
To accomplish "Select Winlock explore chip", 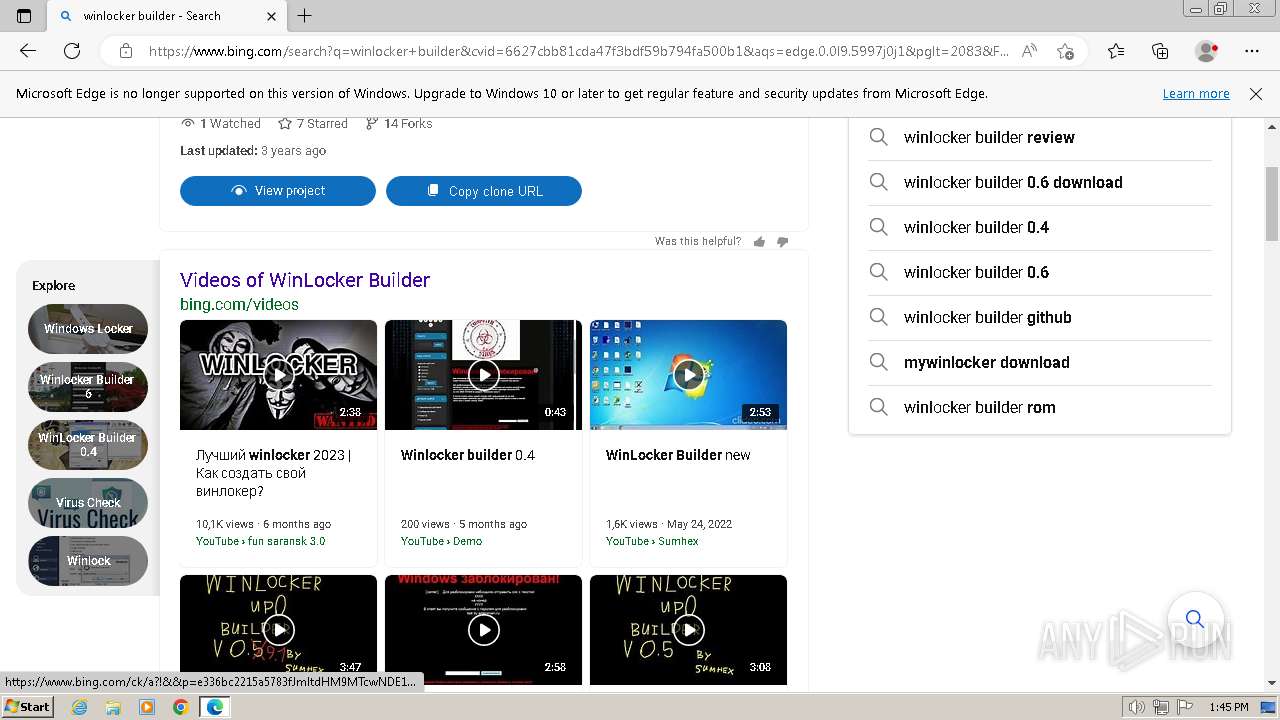I will (x=88, y=561).
